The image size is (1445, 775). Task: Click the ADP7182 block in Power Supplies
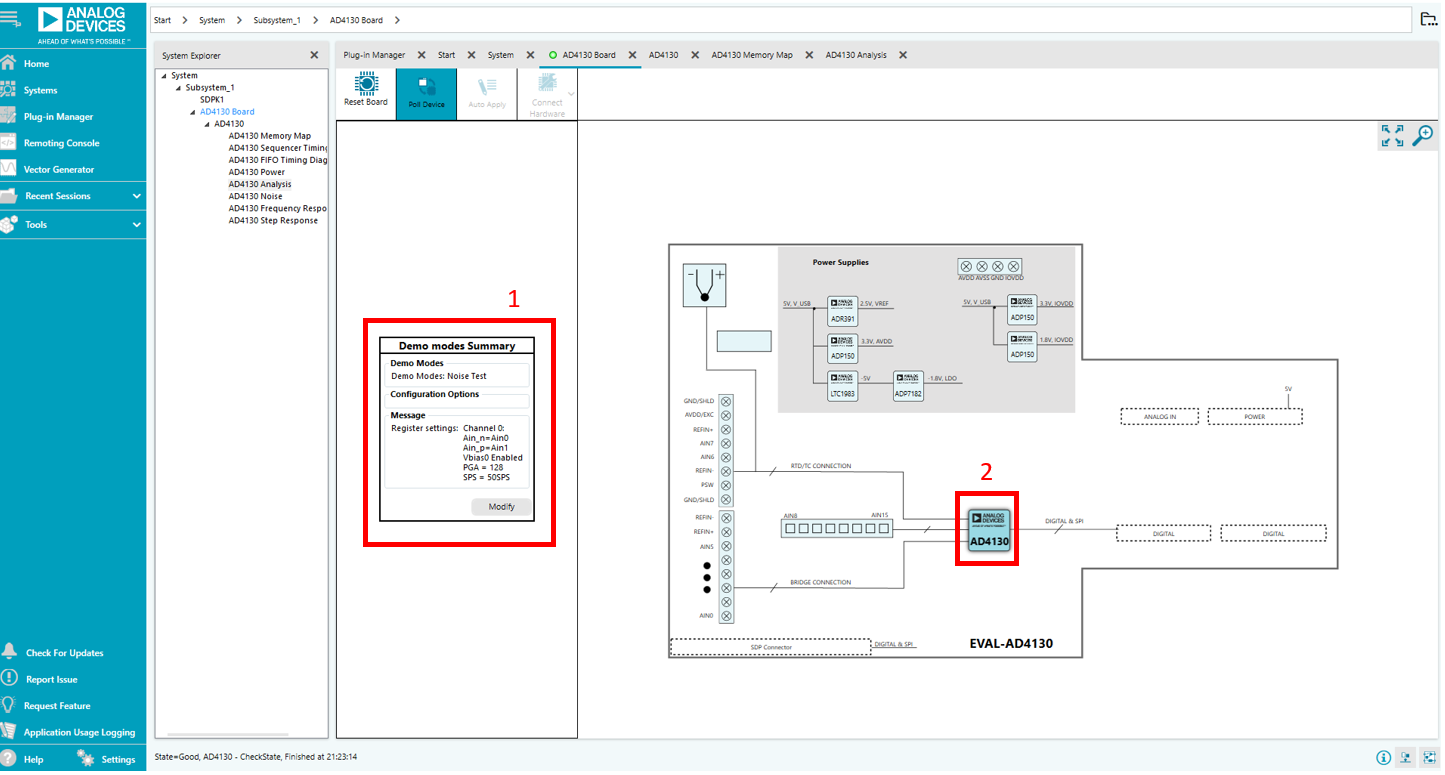[908, 386]
